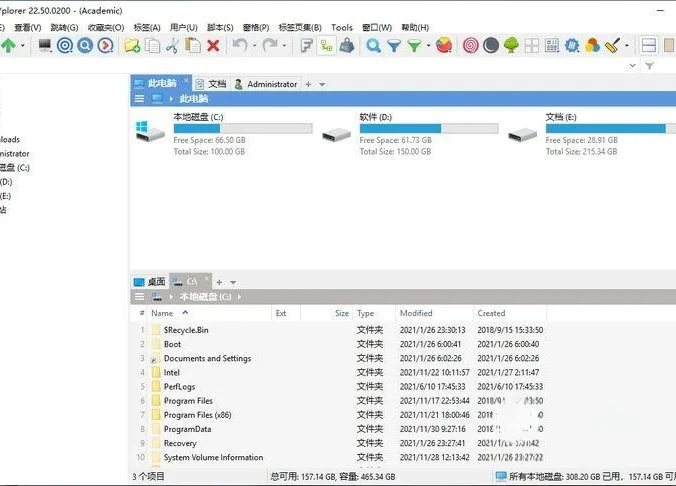Create a new folder with toolbar icon
Viewport: 676px width, 486px height.
pyautogui.click(x=132, y=45)
